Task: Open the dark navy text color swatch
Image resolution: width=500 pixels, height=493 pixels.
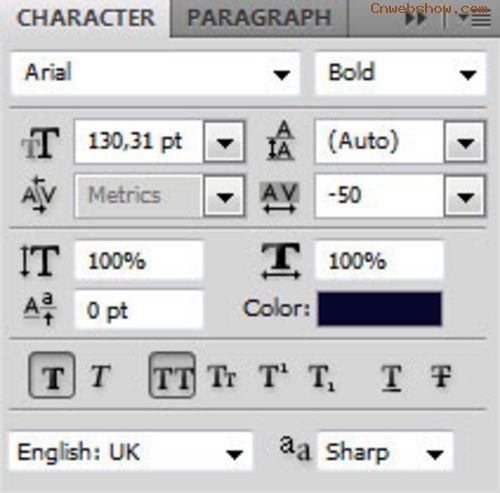Action: [x=380, y=309]
